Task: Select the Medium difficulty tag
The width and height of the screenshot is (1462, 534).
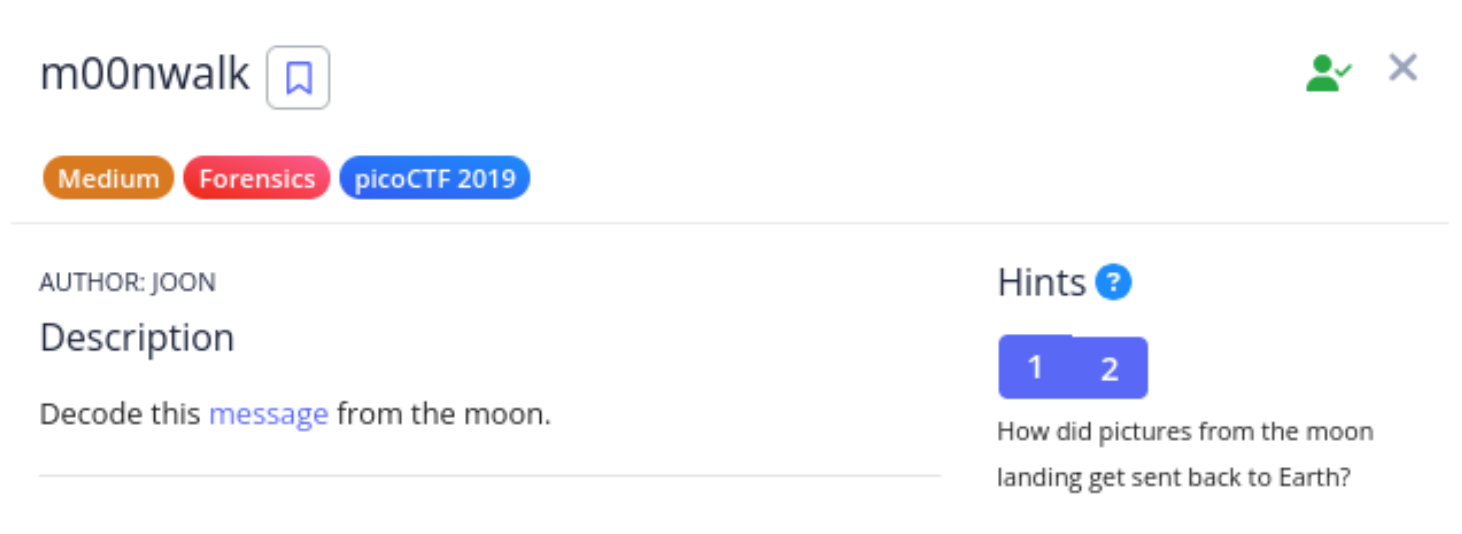Action: pos(108,179)
